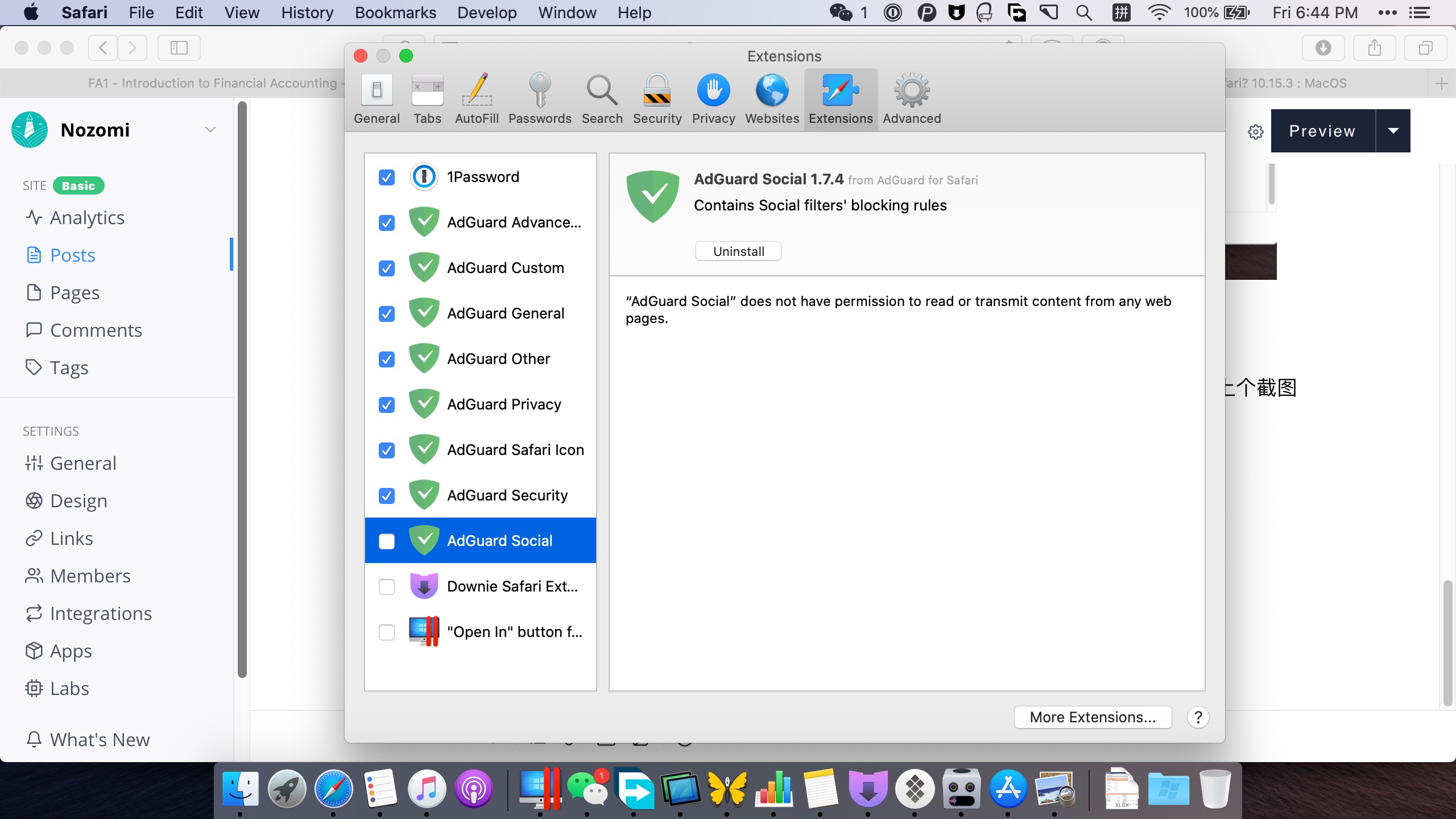Uncheck the 1Password extension checkbox
Viewport: 1456px width, 819px height.
[387, 177]
